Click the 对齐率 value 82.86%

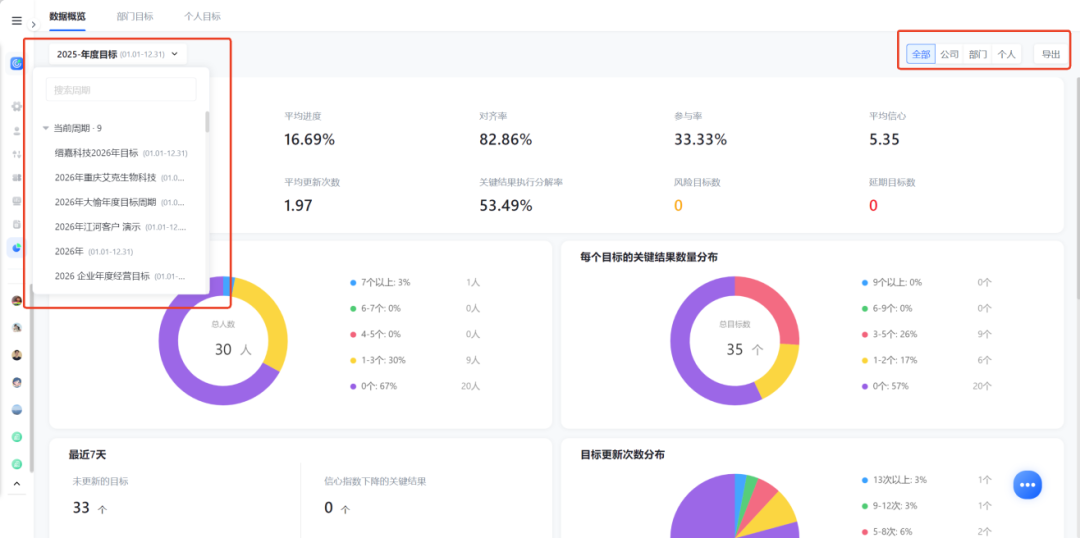click(506, 140)
